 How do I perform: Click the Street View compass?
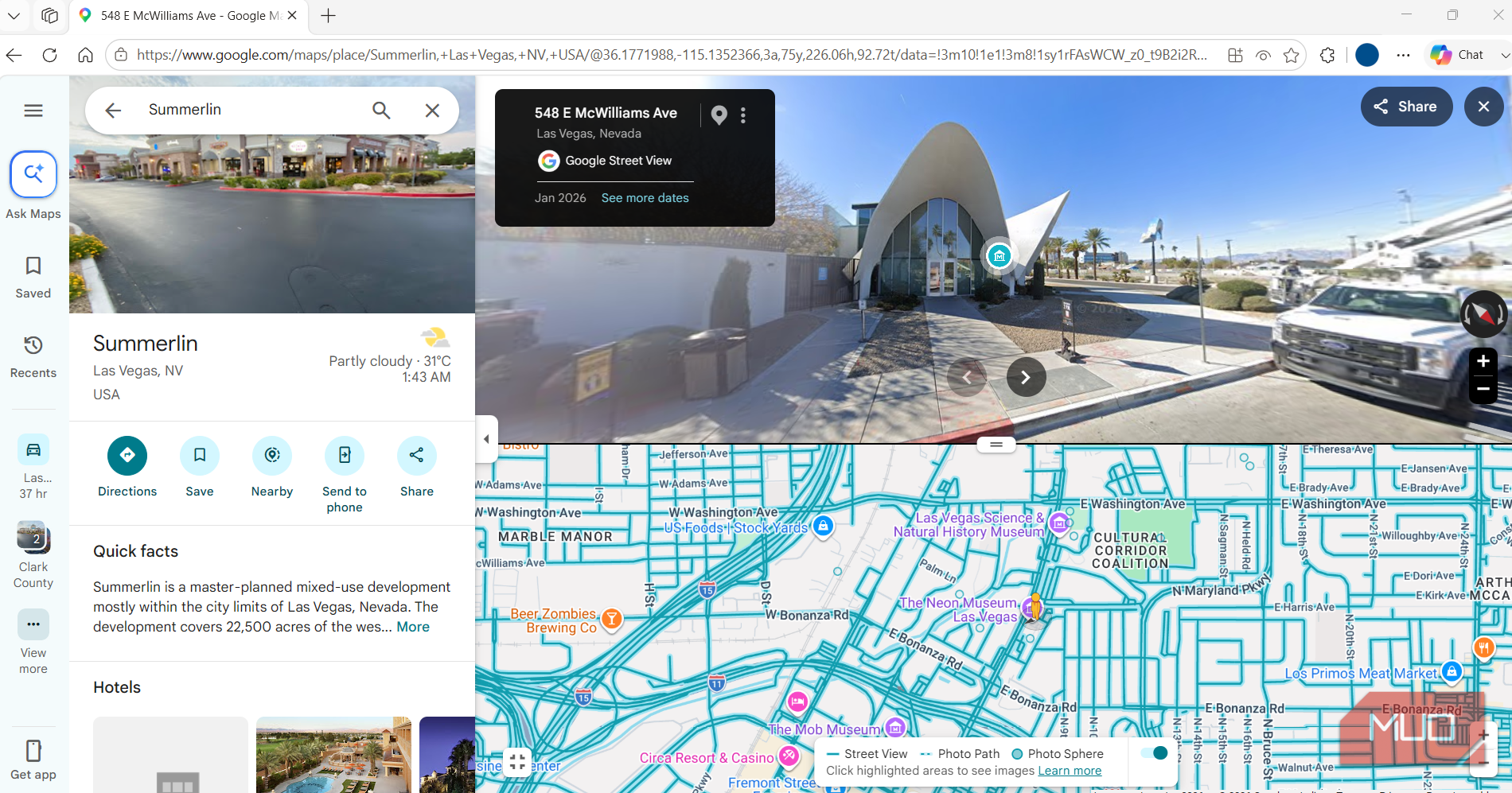(x=1483, y=314)
